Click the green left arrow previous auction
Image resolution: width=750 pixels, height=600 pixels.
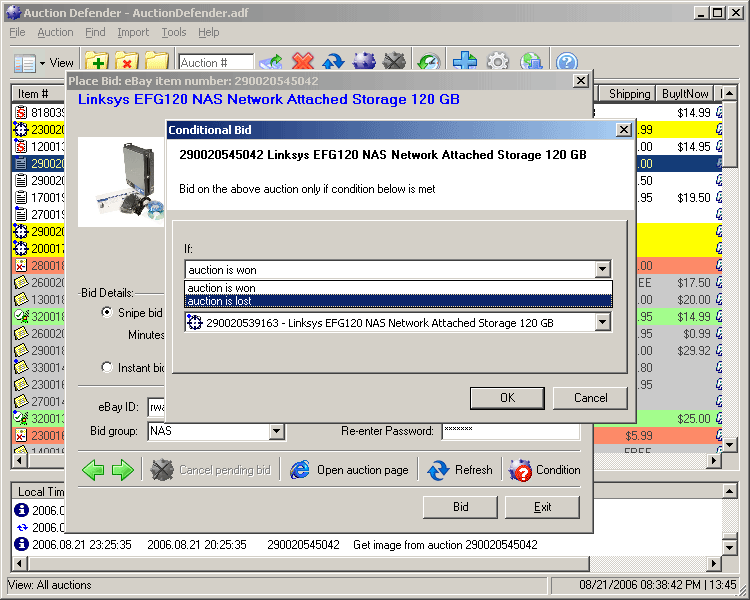click(93, 470)
